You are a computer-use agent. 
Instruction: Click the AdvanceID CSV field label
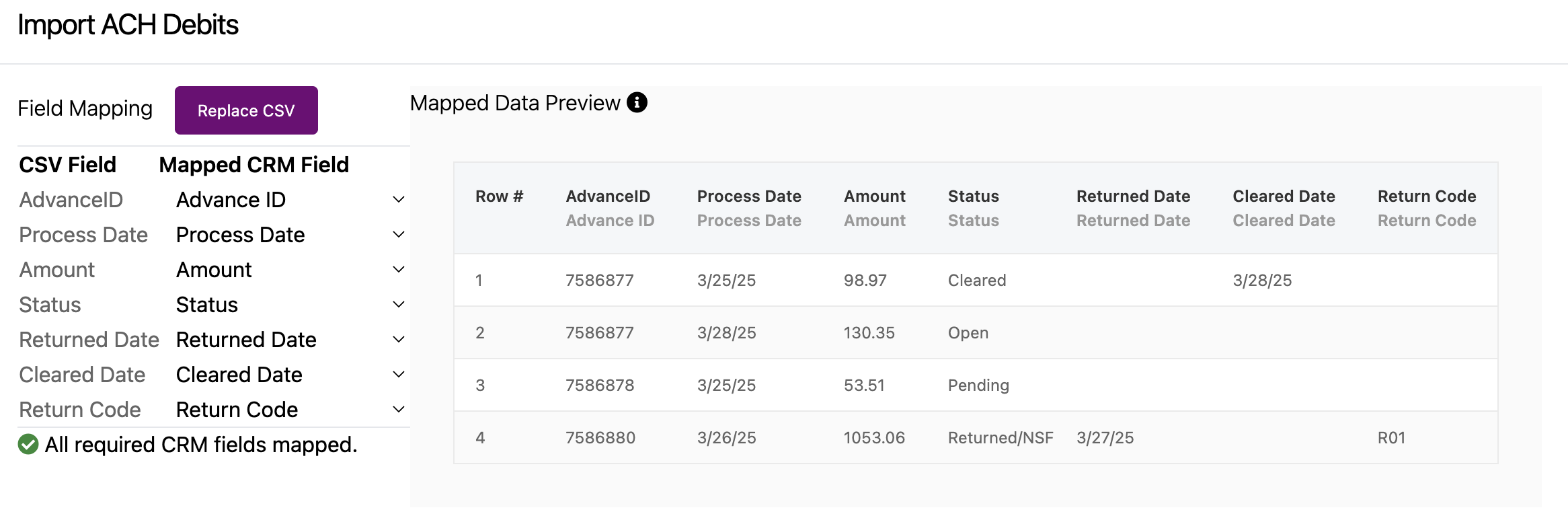tap(71, 200)
